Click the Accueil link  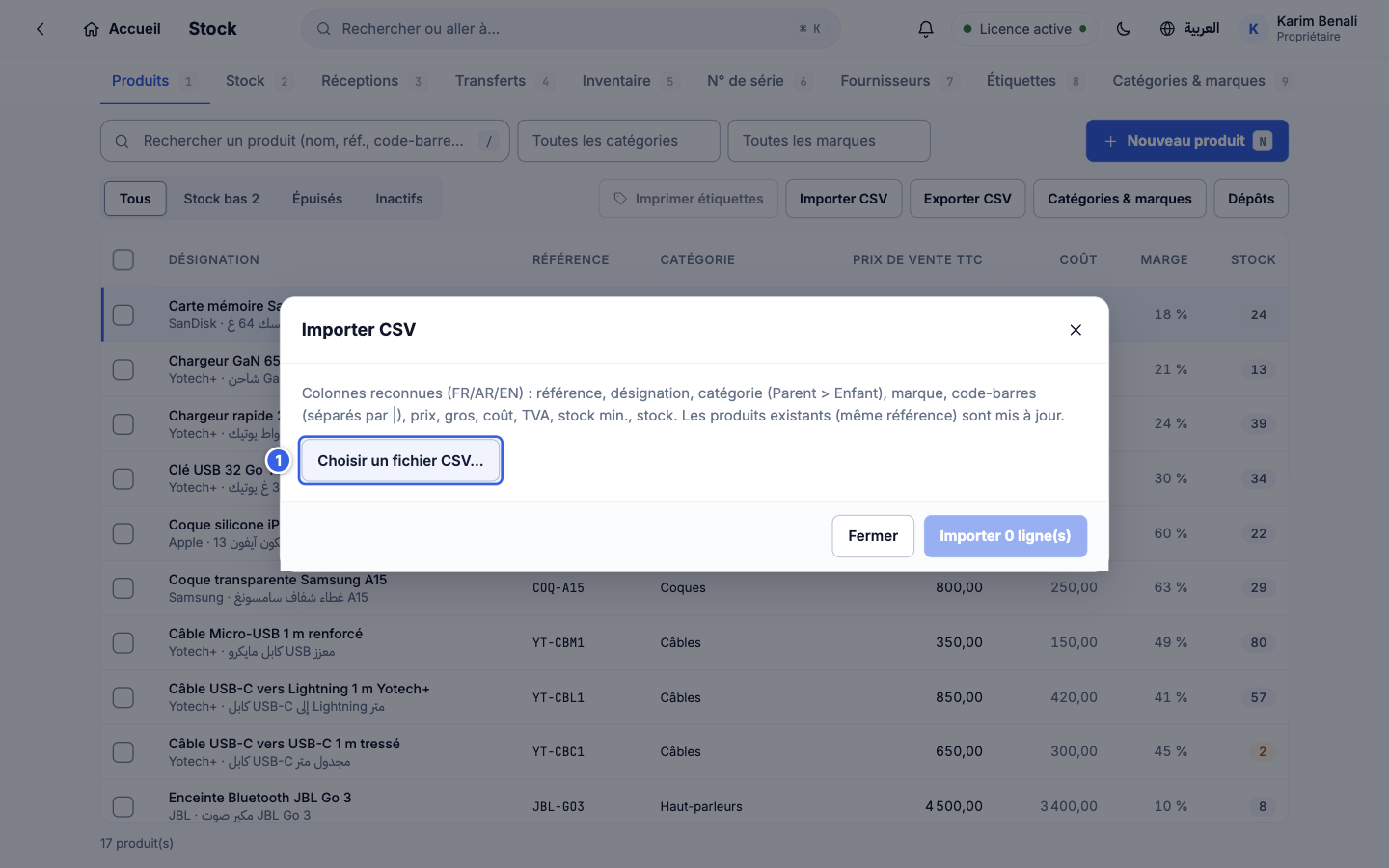122,29
